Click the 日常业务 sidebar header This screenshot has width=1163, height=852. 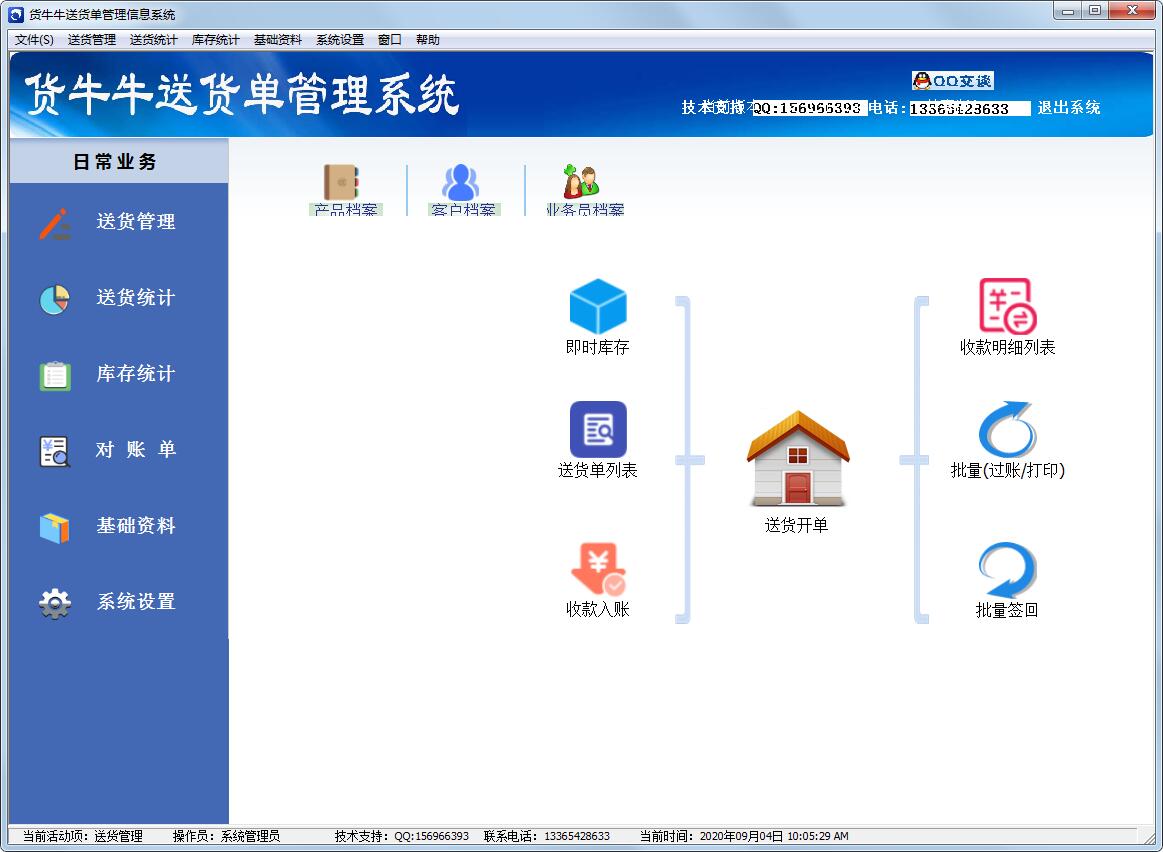118,162
